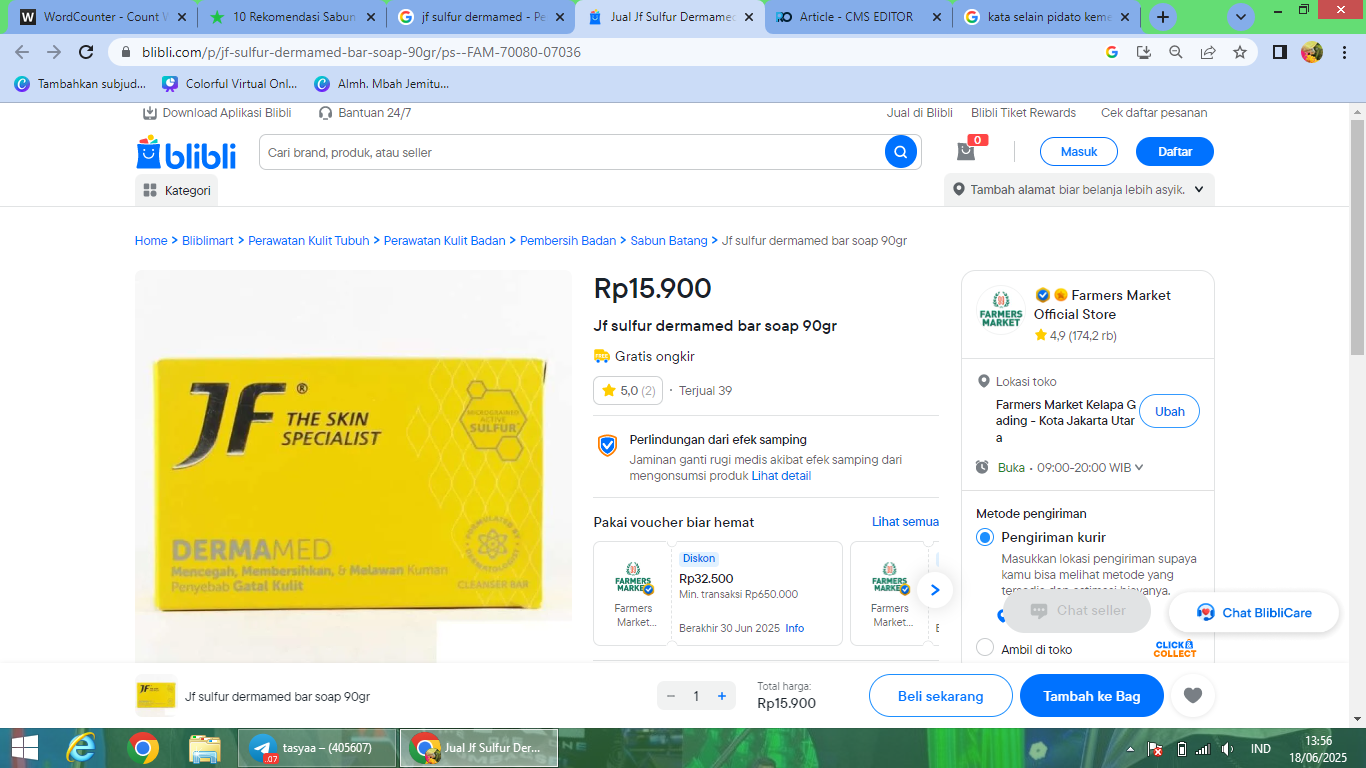Viewport: 1366px width, 768px height.
Task: Switch to 10 Rekomendasi Sabun tab
Action: (292, 17)
